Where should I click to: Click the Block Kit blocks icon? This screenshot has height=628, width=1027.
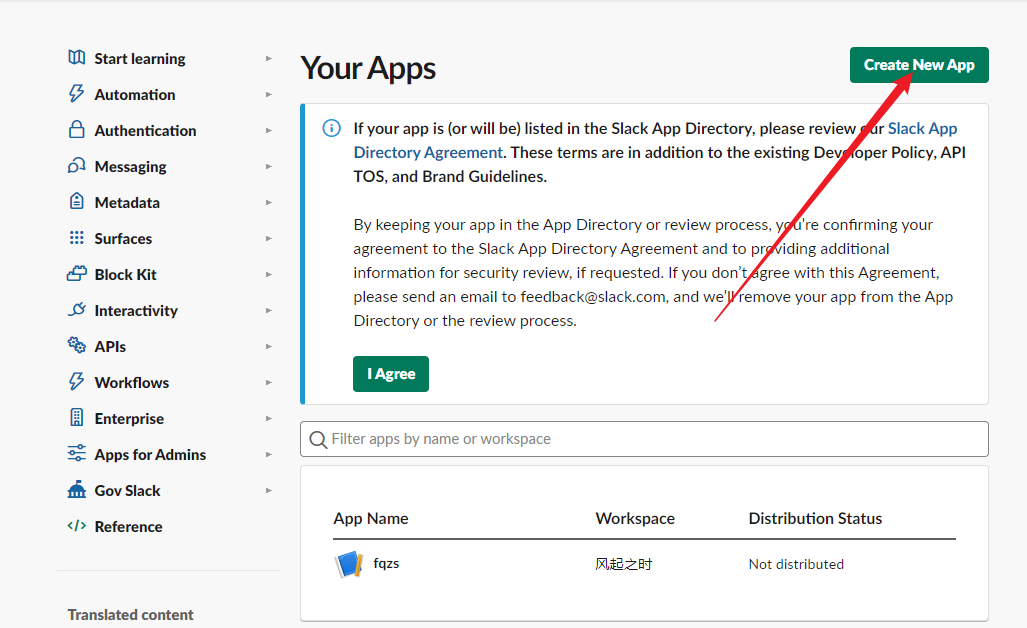click(x=77, y=274)
